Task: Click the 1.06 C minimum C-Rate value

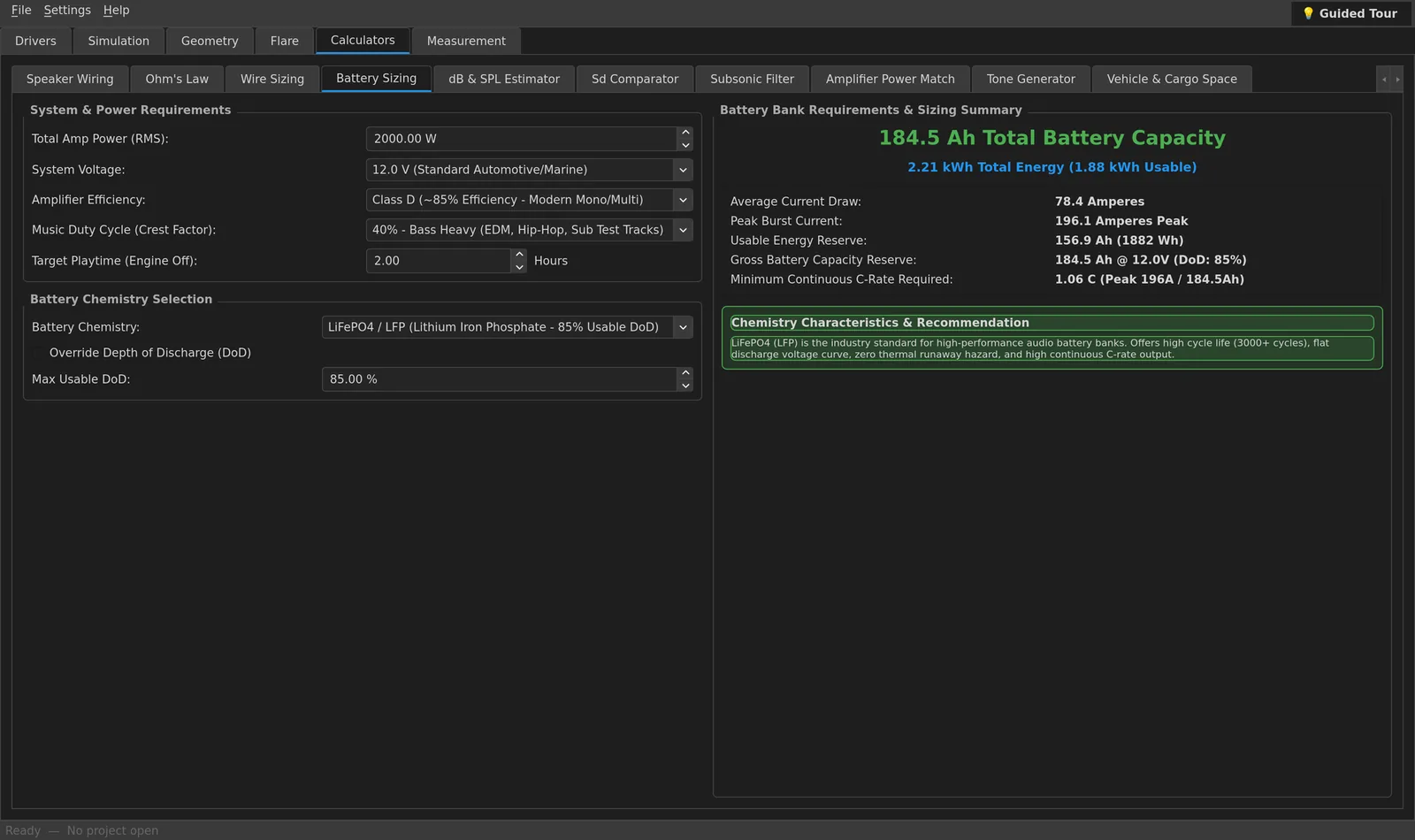Action: pos(1150,279)
